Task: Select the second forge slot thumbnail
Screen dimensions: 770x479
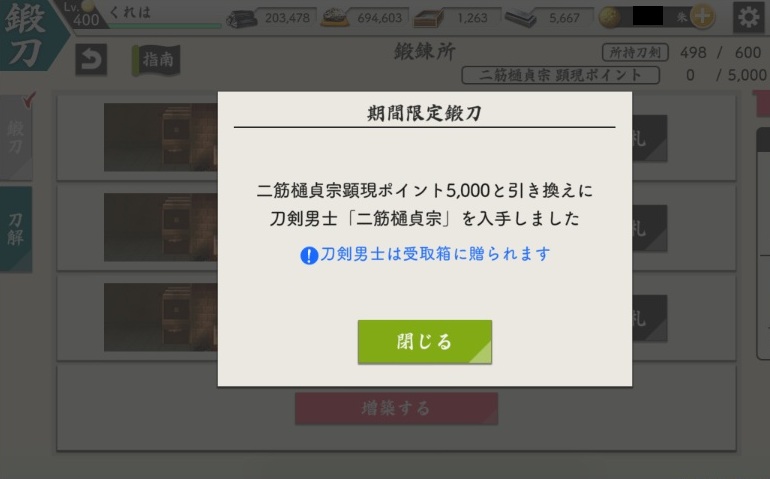Action: 161,227
